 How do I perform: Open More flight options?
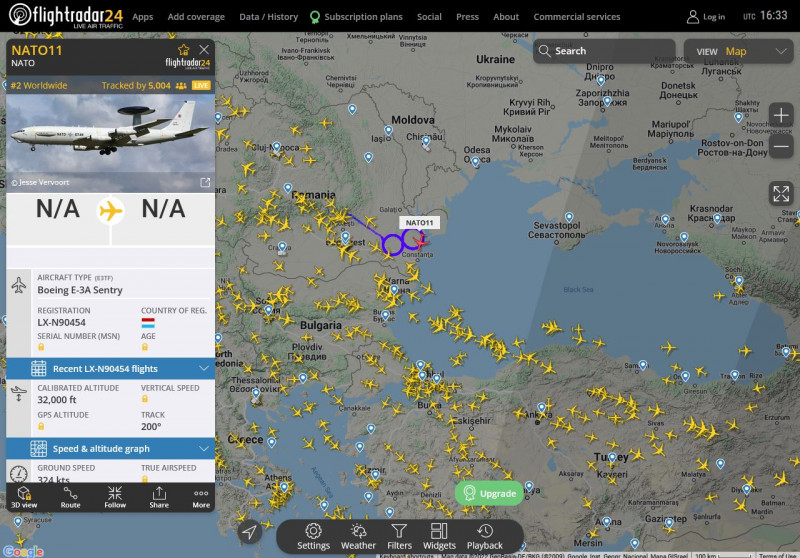201,497
